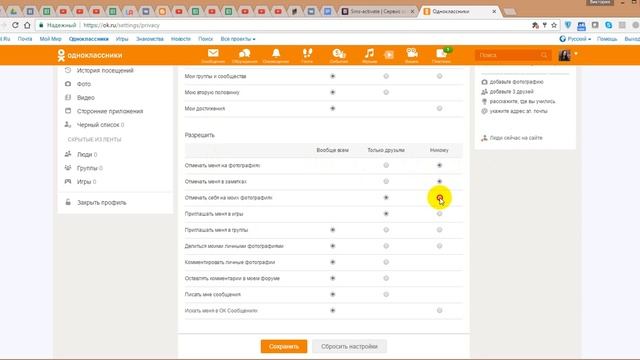Open Фото in the settings sidebar
Screen dimensions: 640x360
84,84
